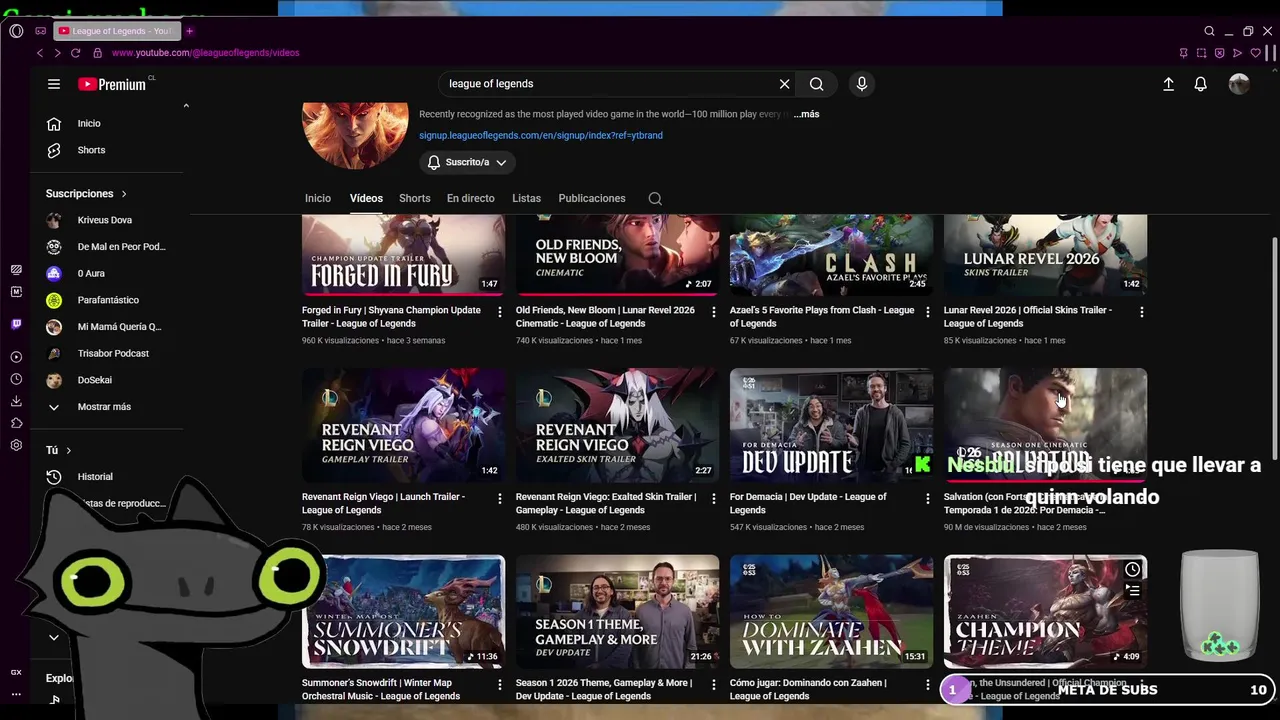This screenshot has width=1280, height=720.
Task: Play the Summoner's Snowdrift thumbnail
Action: pos(404,612)
